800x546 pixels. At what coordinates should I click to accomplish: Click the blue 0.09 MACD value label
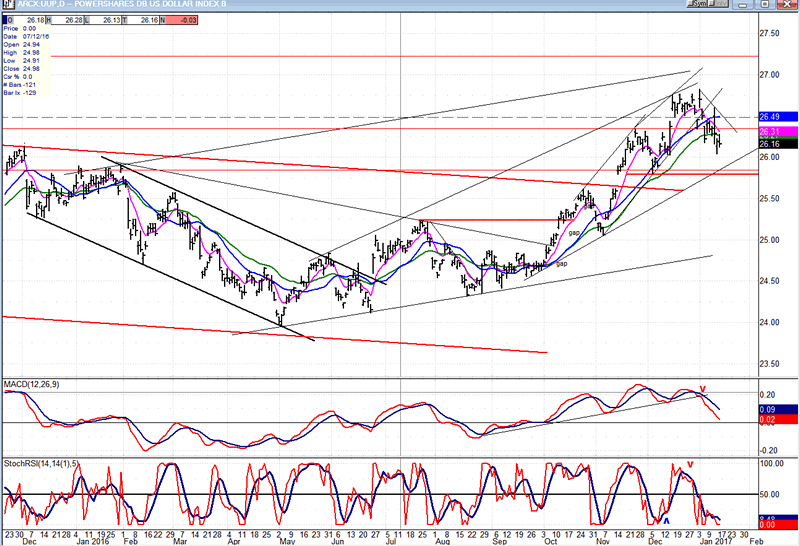coord(769,409)
